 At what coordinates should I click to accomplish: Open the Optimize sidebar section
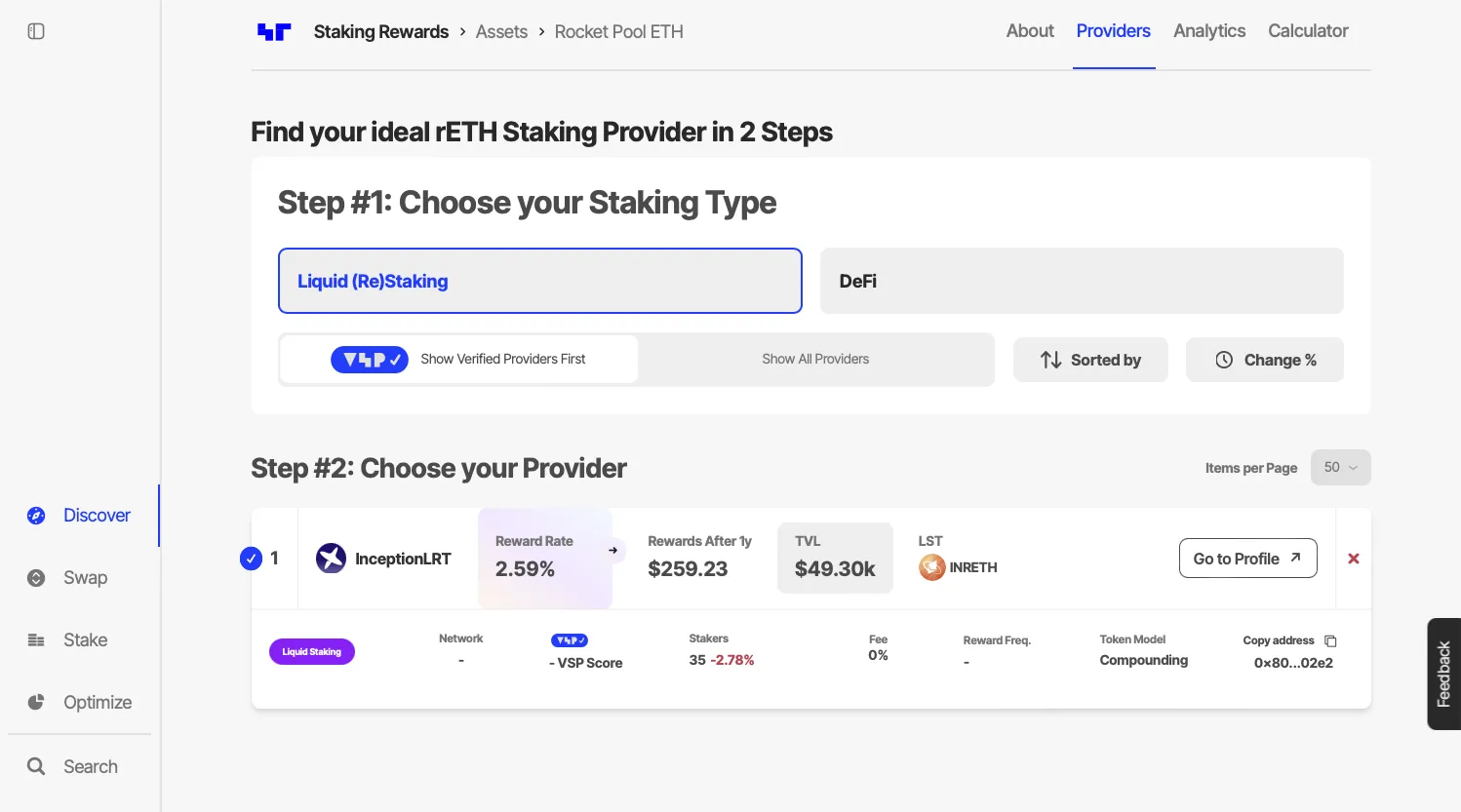click(x=80, y=703)
